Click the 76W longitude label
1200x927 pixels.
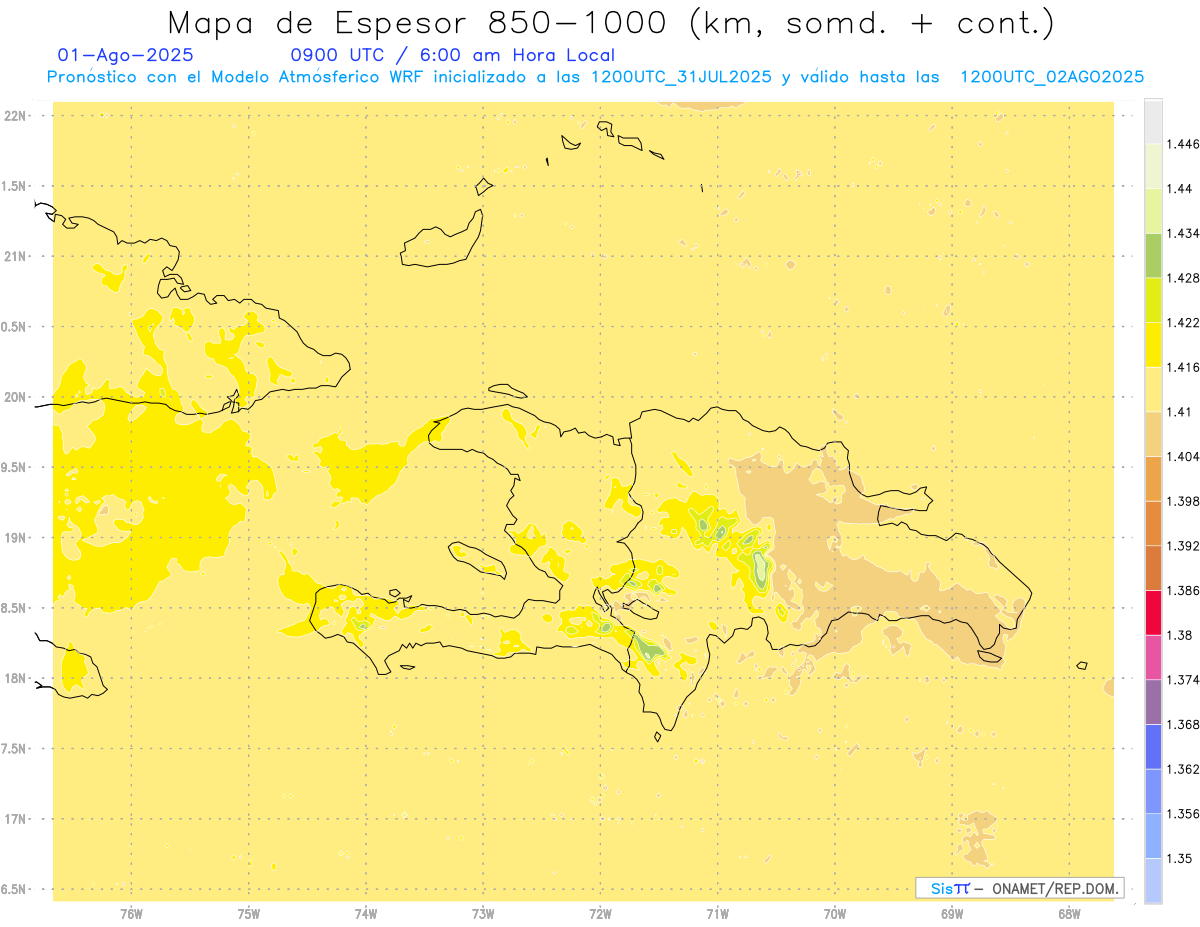pos(131,914)
